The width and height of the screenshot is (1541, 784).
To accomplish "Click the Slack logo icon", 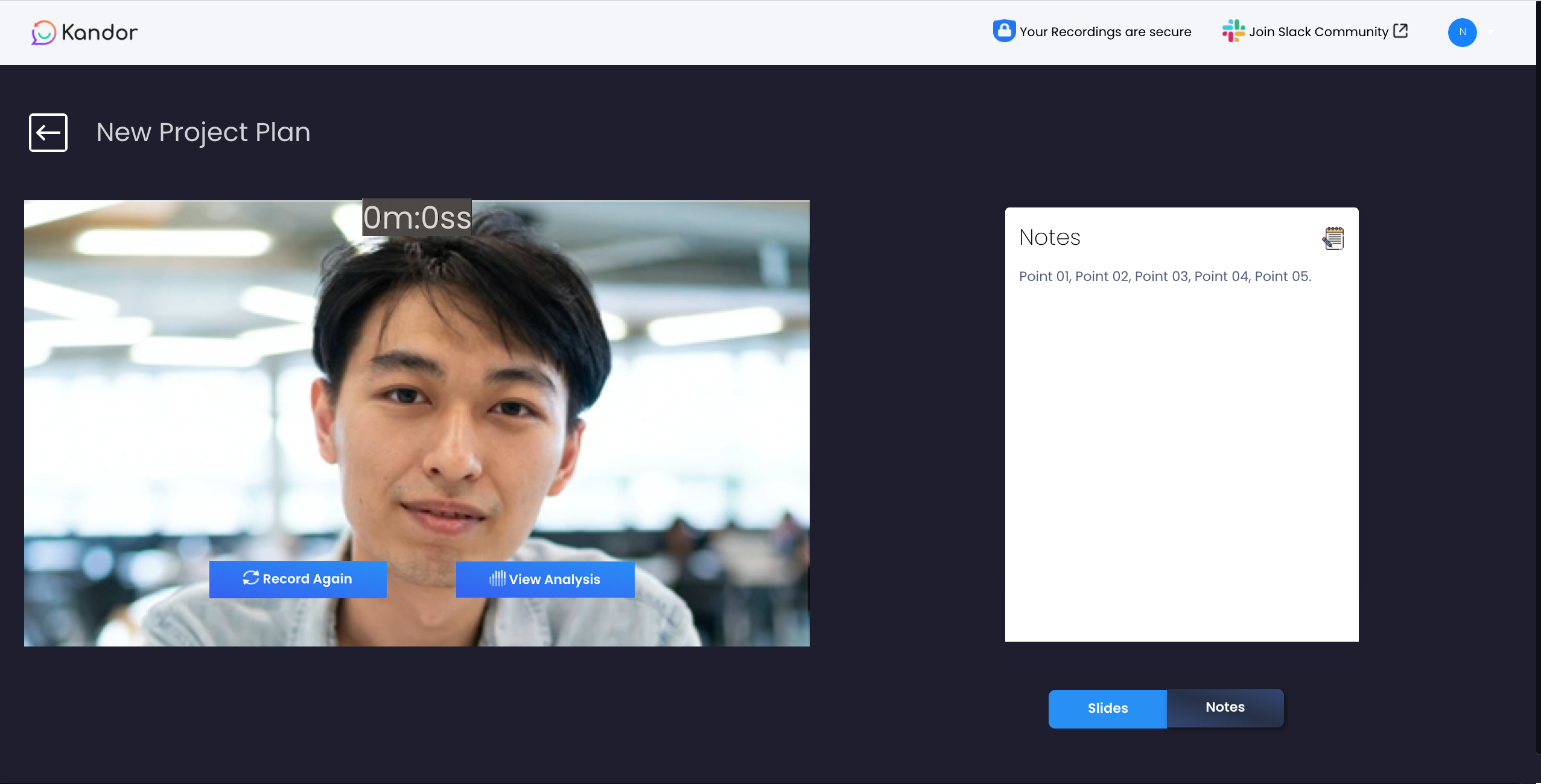I will click(x=1233, y=31).
